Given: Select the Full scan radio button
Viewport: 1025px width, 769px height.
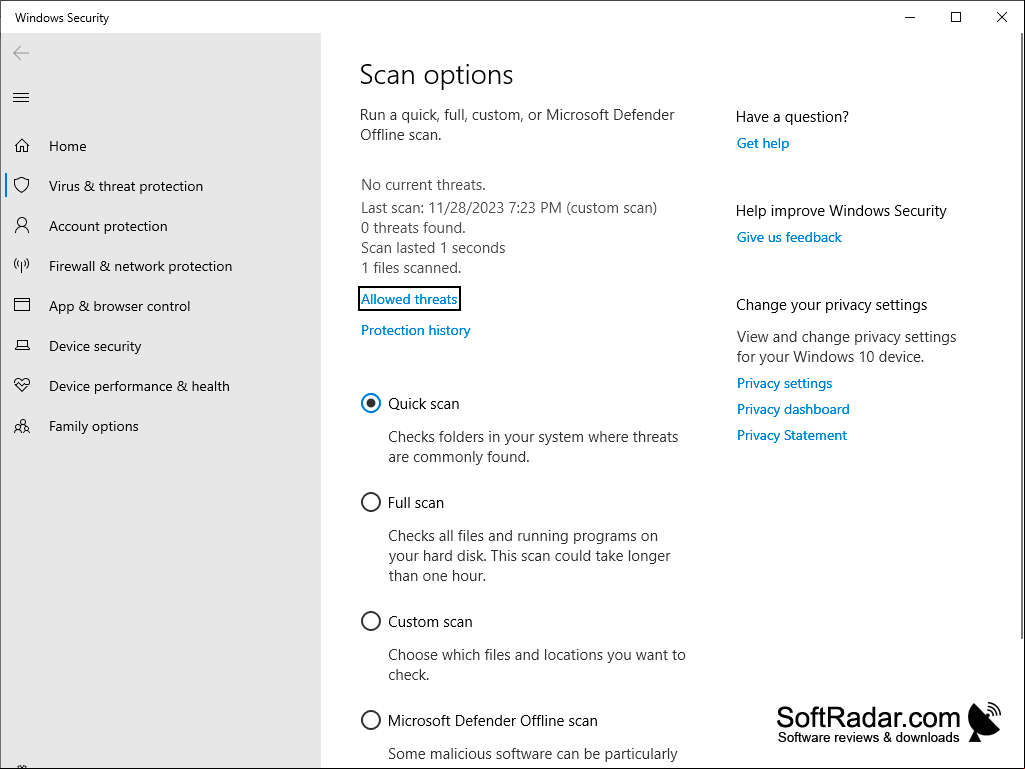Looking at the screenshot, I should coord(371,502).
